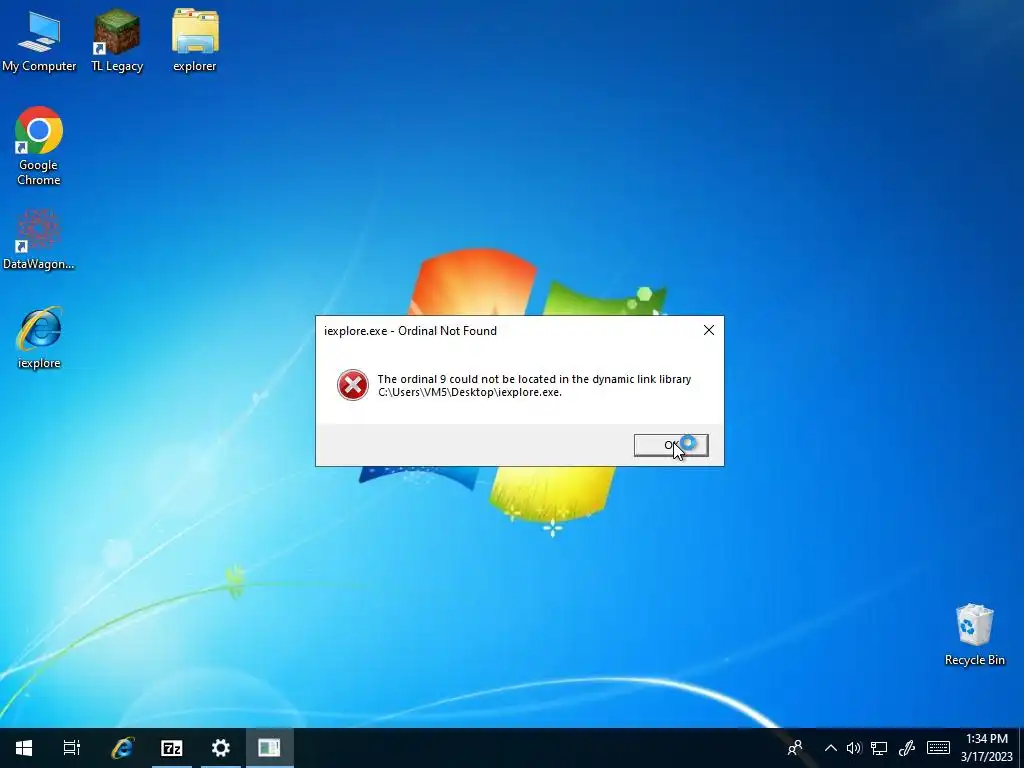Close the Ordinal Not Found dialog

point(709,330)
